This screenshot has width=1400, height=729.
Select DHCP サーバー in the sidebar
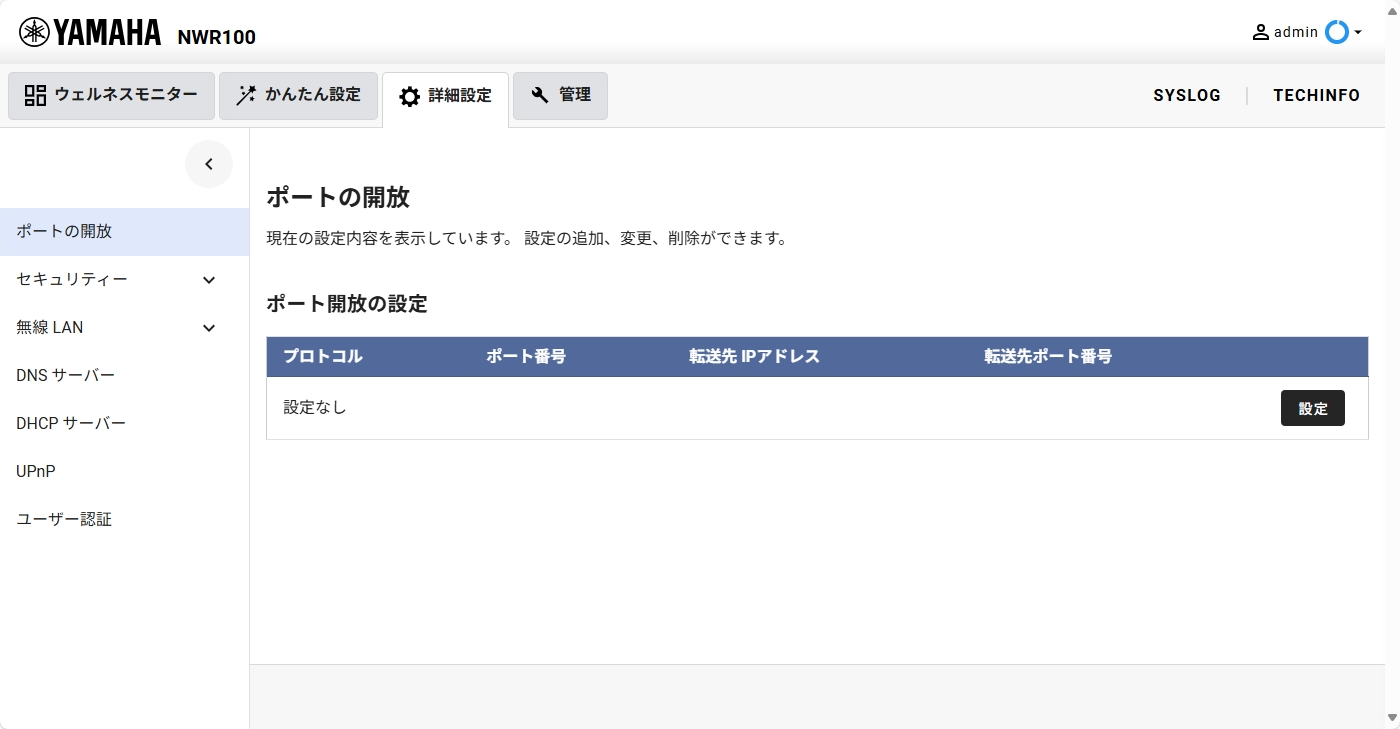click(71, 424)
